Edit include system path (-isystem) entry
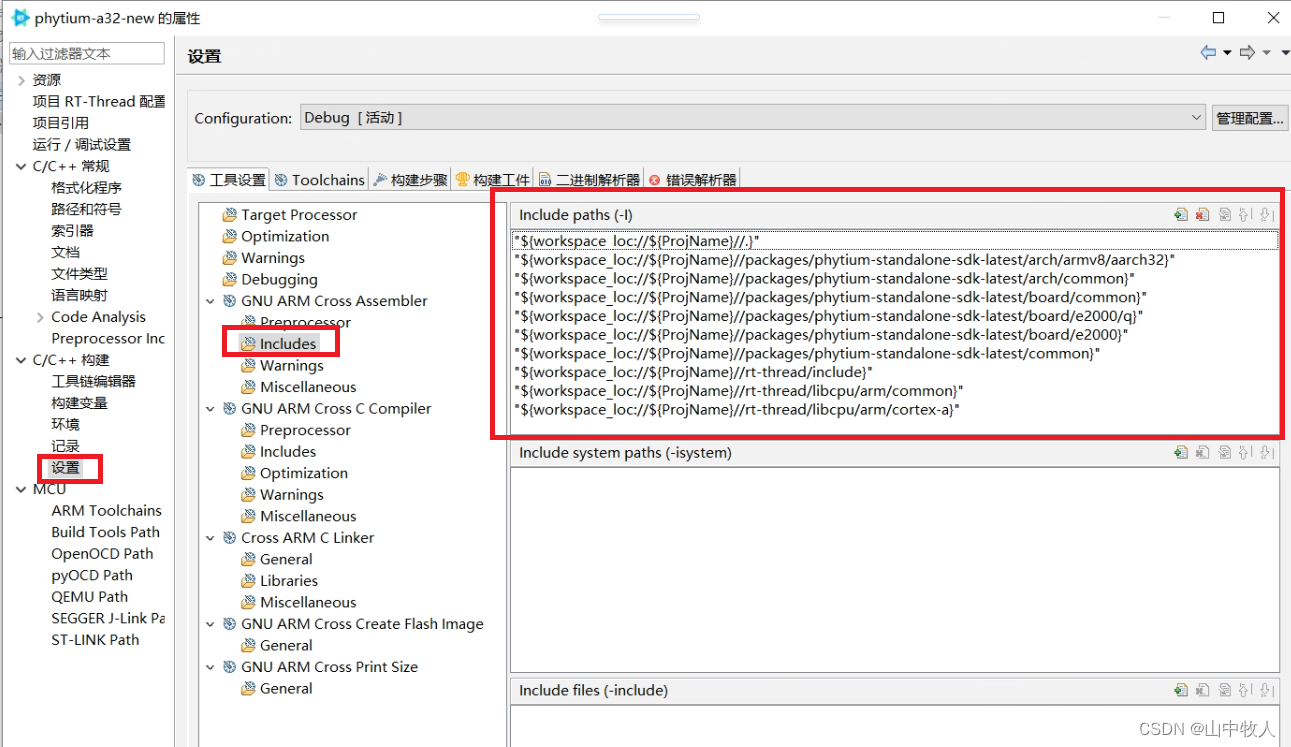This screenshot has height=747, width=1291. tap(1224, 453)
